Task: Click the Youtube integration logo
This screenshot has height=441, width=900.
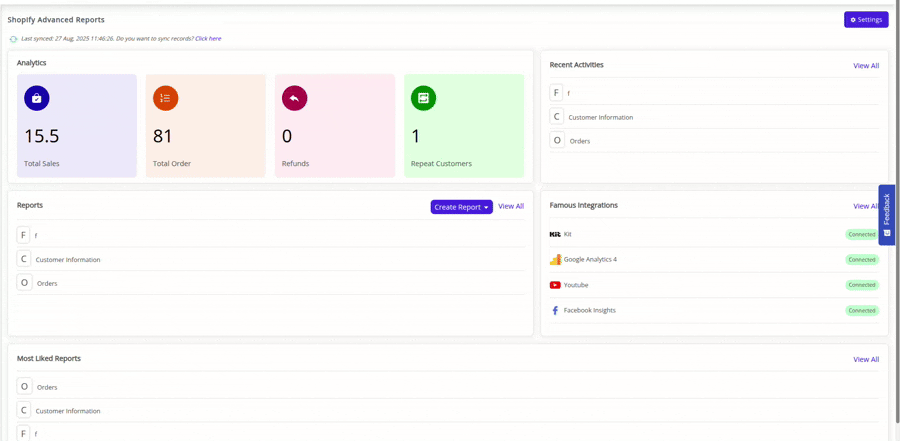Action: (x=555, y=285)
